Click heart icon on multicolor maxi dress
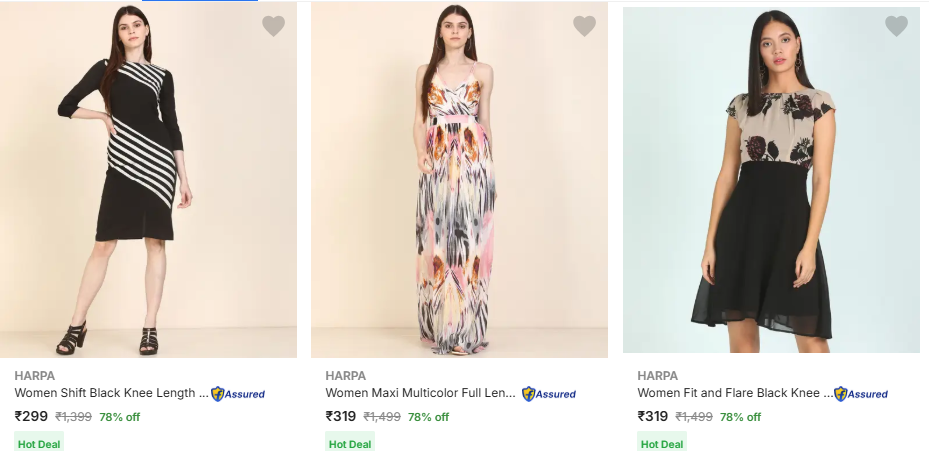This screenshot has height=451, width=929. coord(584,27)
